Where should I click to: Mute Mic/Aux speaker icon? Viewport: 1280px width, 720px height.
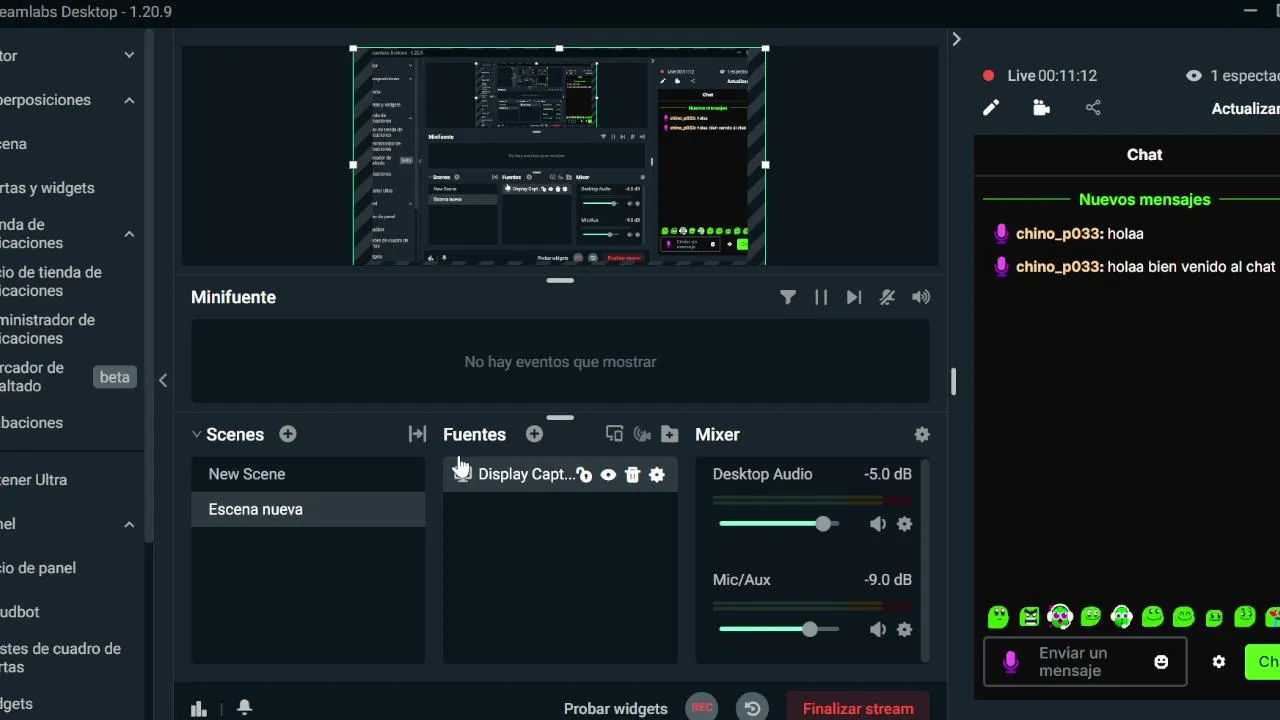click(x=878, y=630)
